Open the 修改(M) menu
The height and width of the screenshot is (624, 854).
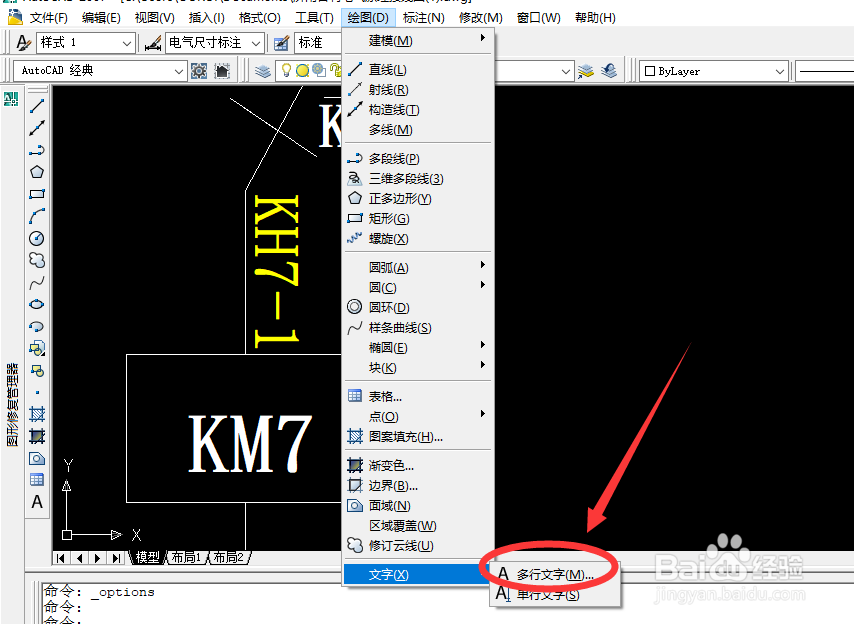click(x=481, y=18)
